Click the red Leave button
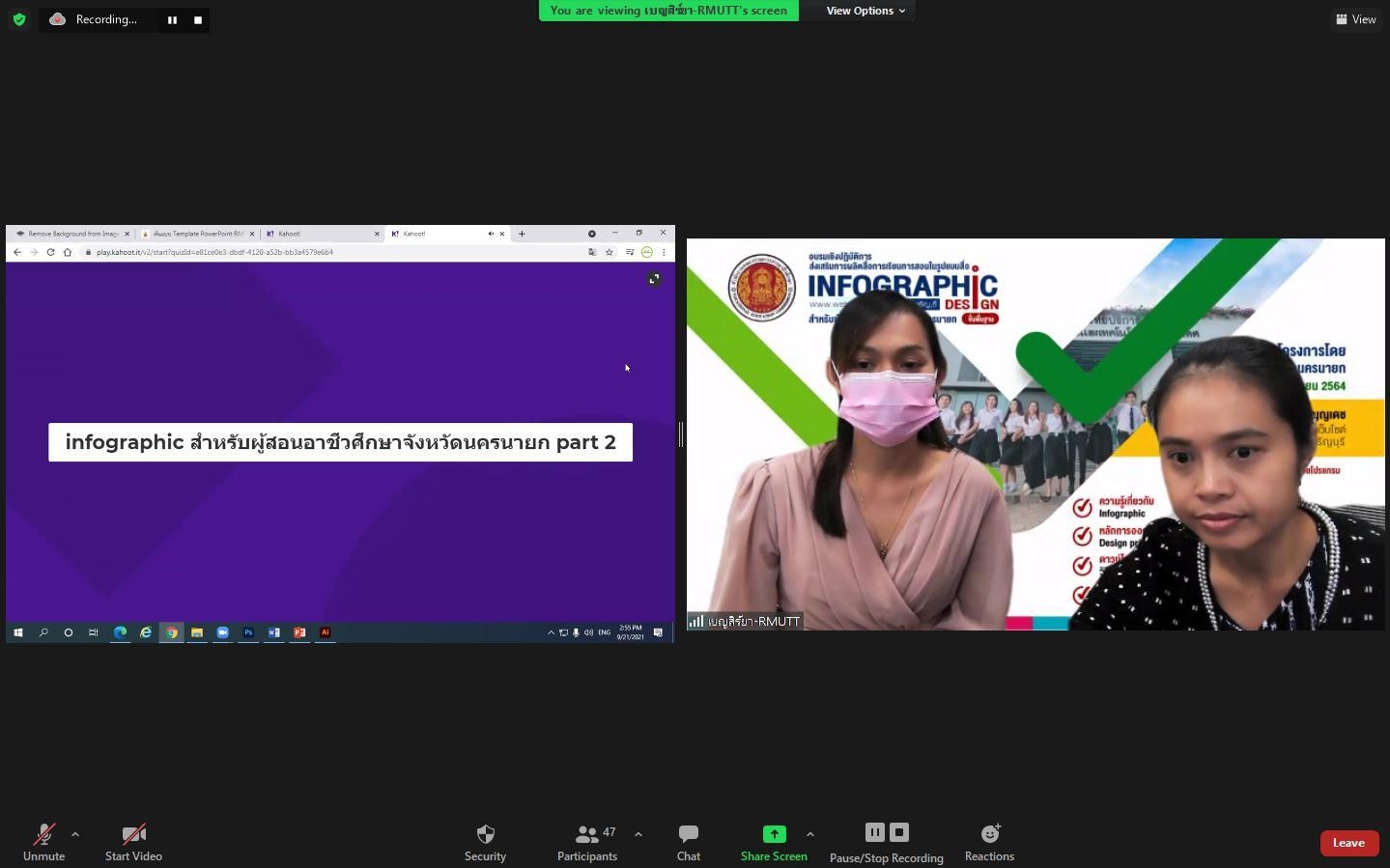The width and height of the screenshot is (1390, 868). click(1348, 843)
